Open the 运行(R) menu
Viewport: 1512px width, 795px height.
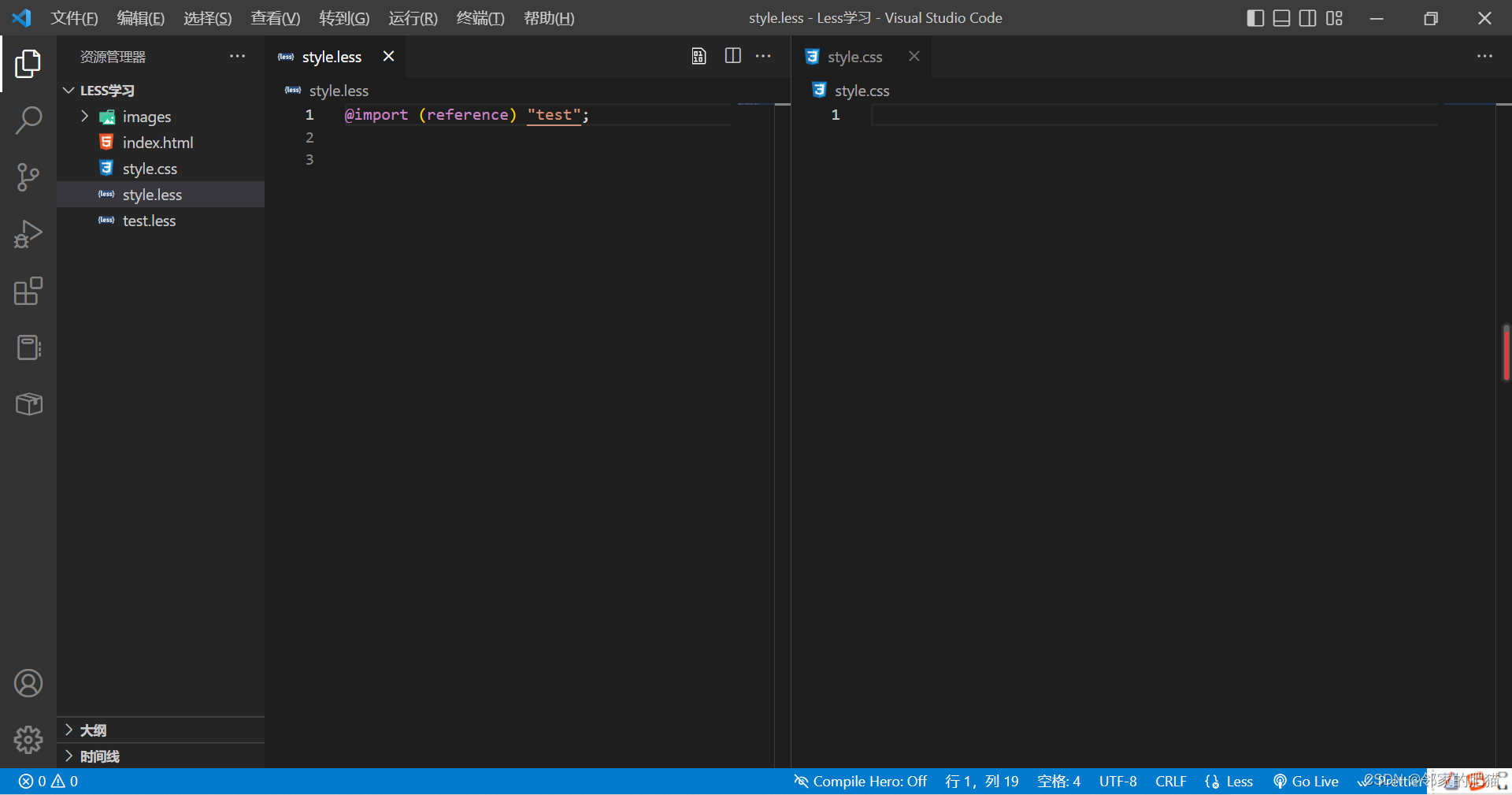[413, 18]
